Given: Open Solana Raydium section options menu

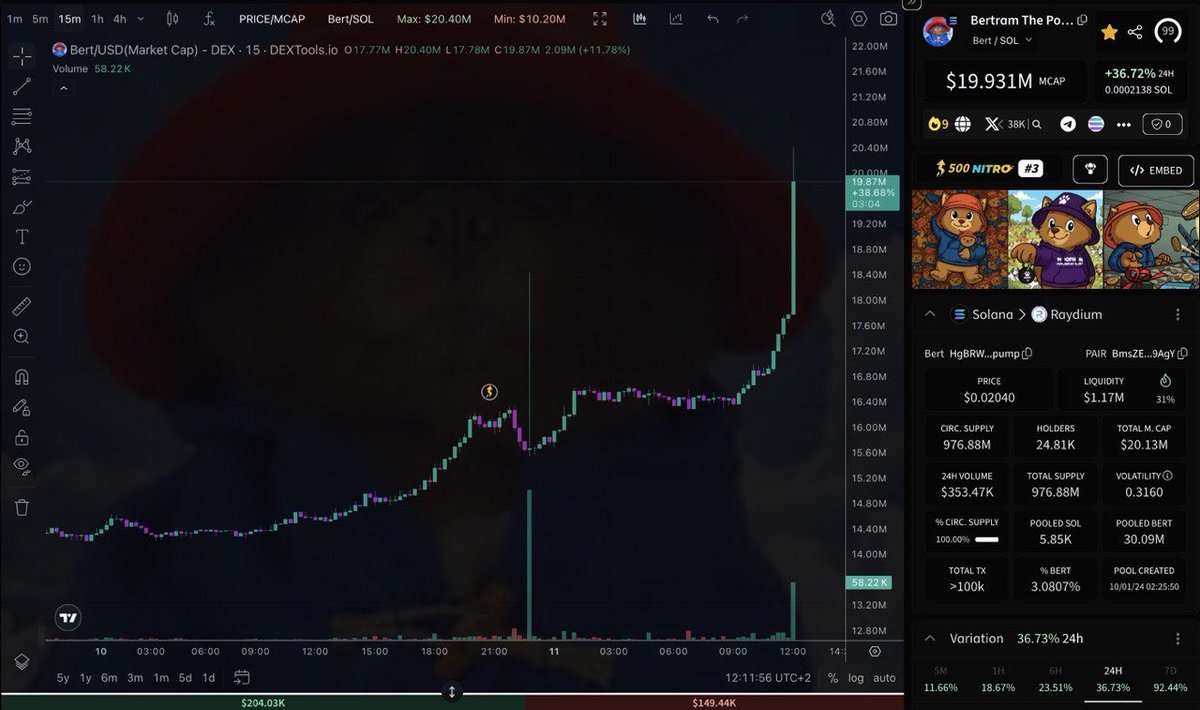Looking at the screenshot, I should [1177, 314].
